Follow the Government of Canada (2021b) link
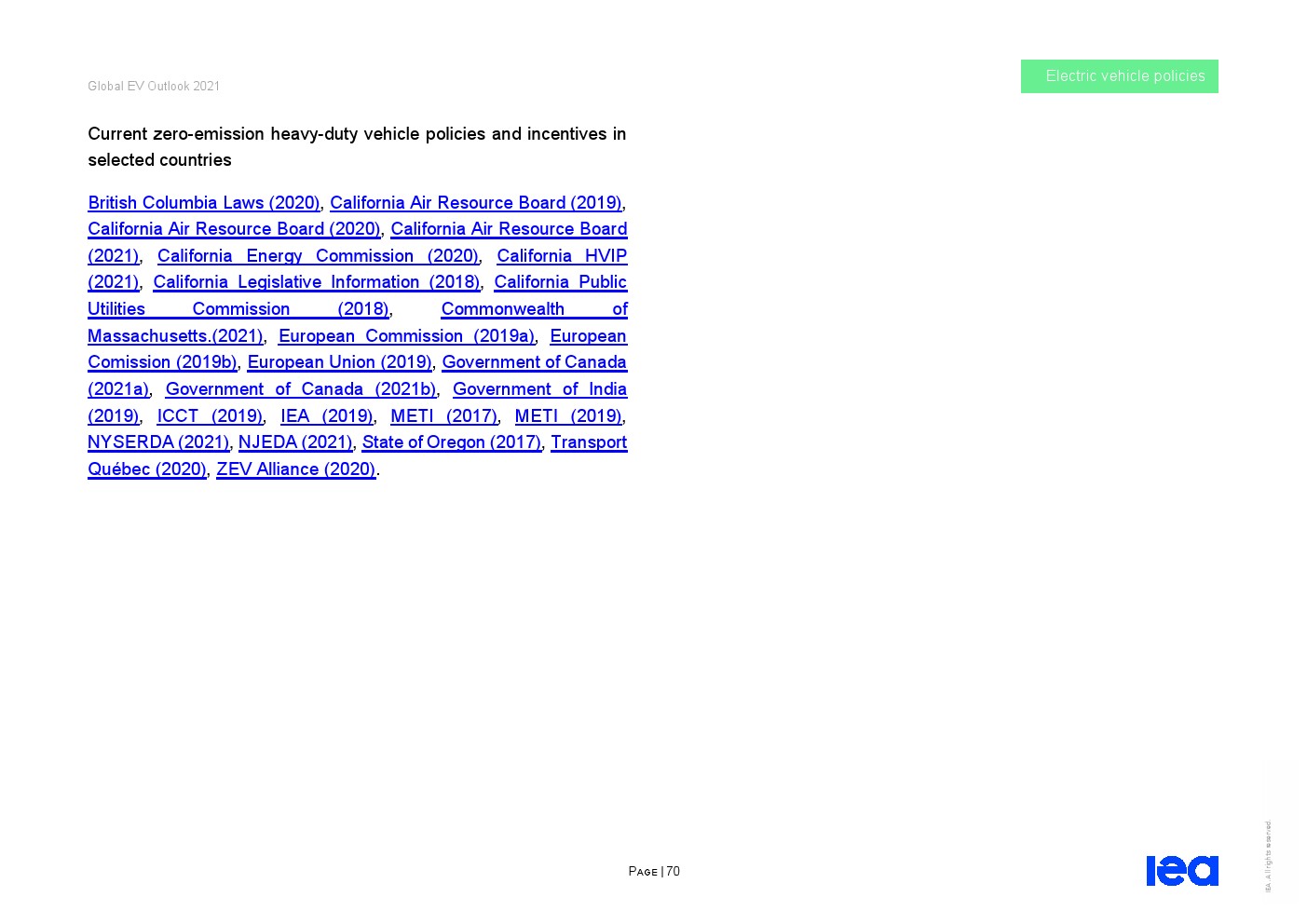1307x924 pixels. coord(300,389)
